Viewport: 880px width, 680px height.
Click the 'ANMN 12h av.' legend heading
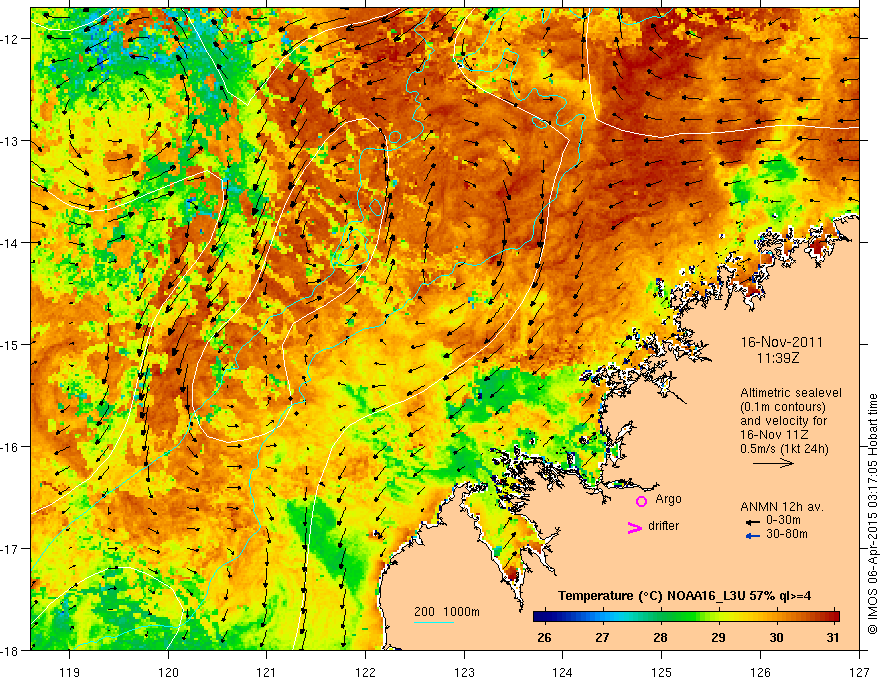click(x=782, y=507)
